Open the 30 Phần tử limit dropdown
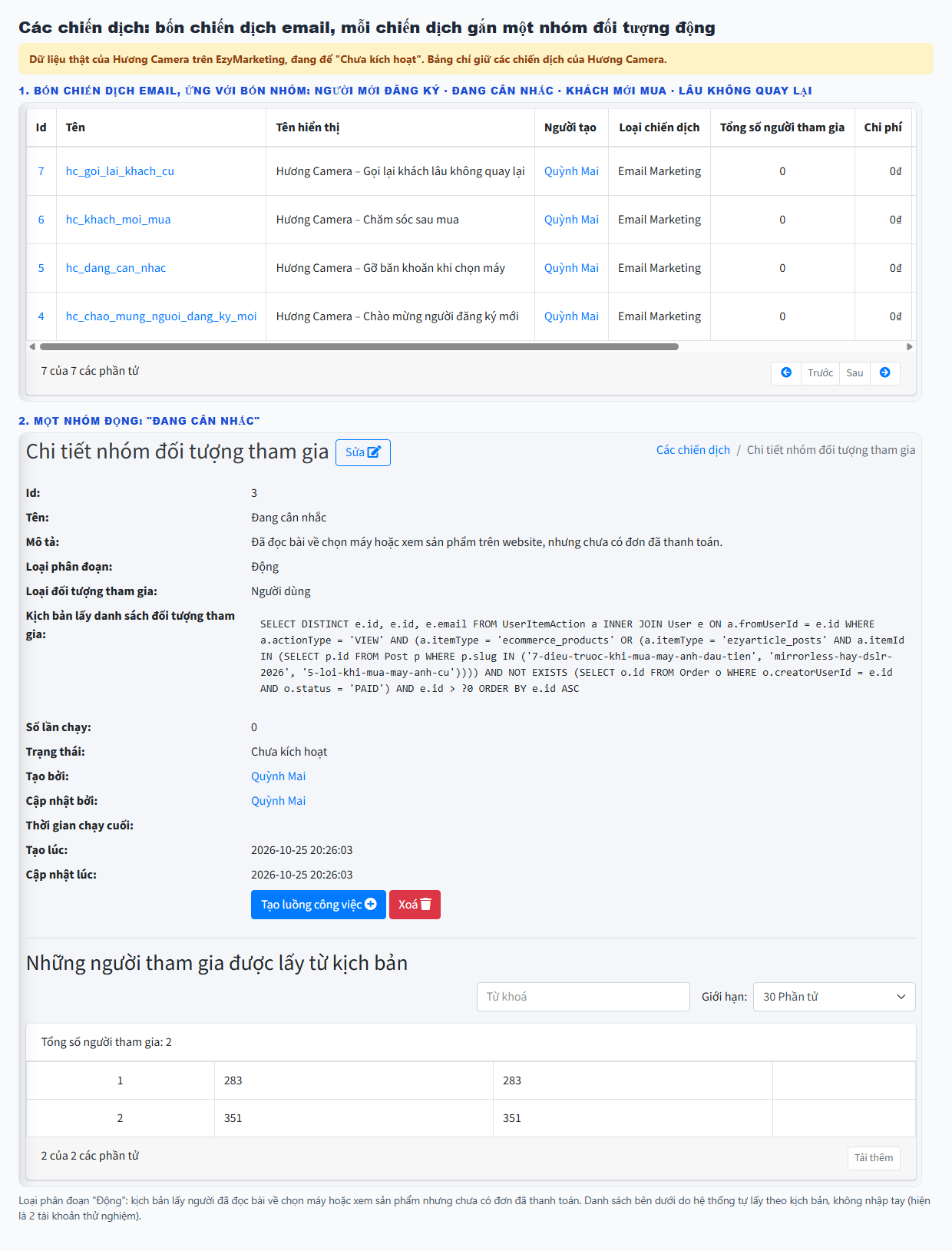The width and height of the screenshot is (952, 1251). coord(835,997)
